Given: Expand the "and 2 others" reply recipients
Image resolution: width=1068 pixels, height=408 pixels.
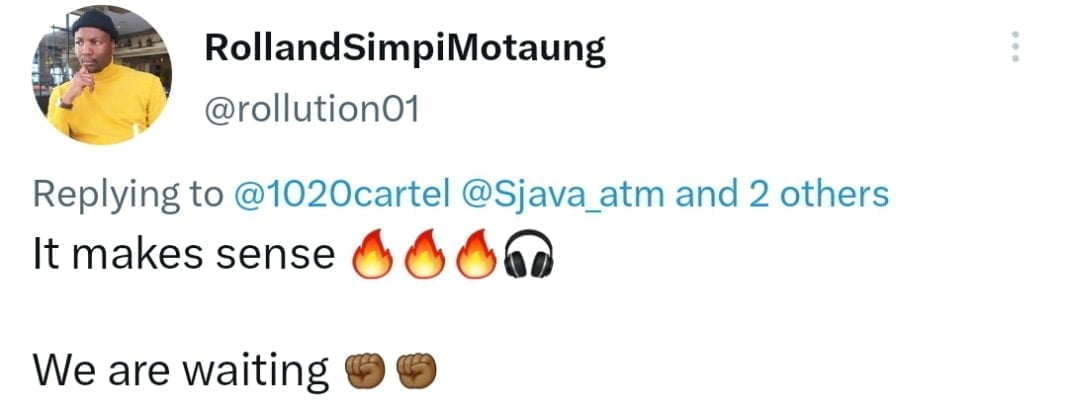Looking at the screenshot, I should (782, 195).
